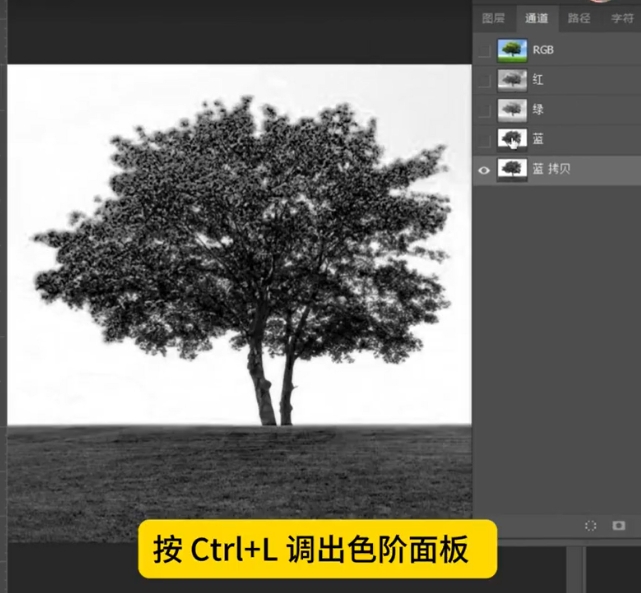Viewport: 641px width, 593px height.
Task: Select the 蓝 channel label
Action: click(x=538, y=139)
